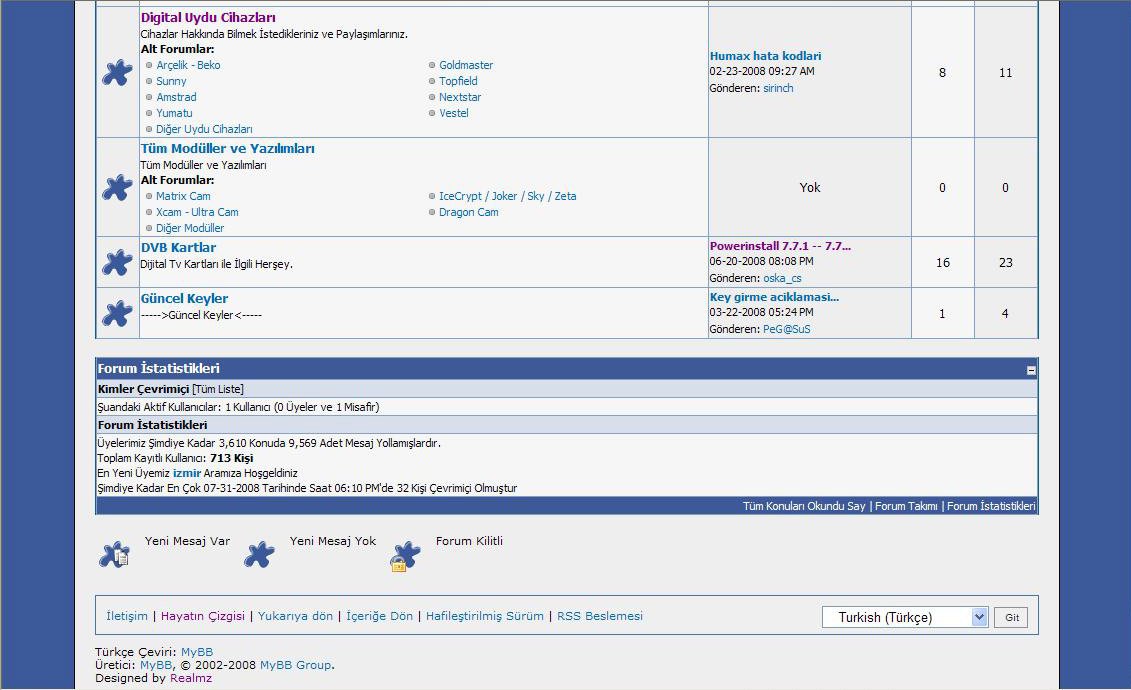
Task: Select Tüm Konuları Okundu Say
Action: point(804,506)
